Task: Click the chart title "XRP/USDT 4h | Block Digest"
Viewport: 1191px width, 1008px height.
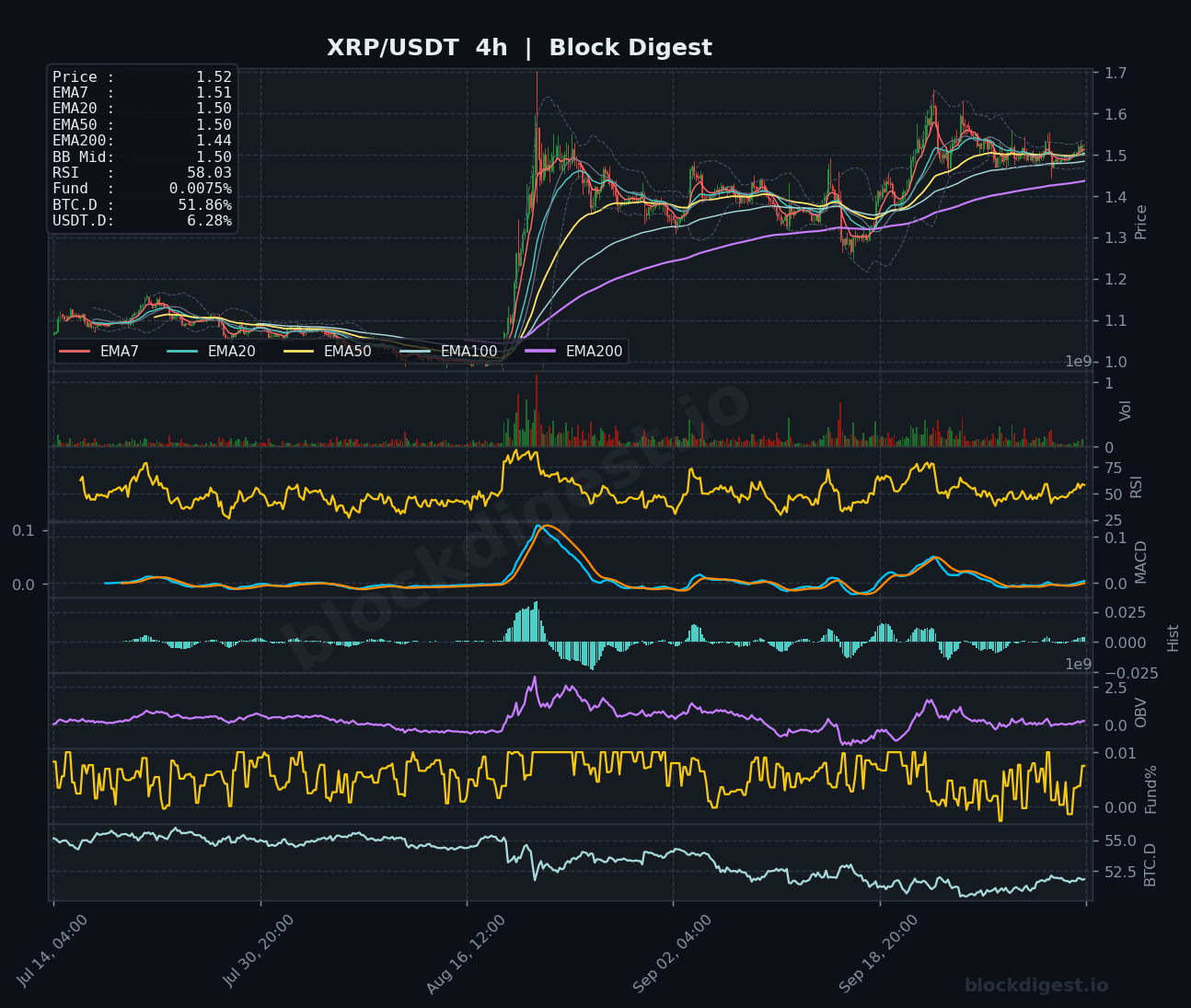Action: coord(519,48)
